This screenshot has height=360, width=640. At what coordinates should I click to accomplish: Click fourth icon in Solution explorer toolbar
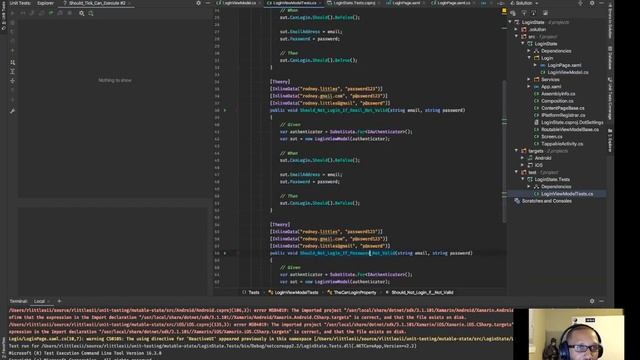tap(545, 13)
